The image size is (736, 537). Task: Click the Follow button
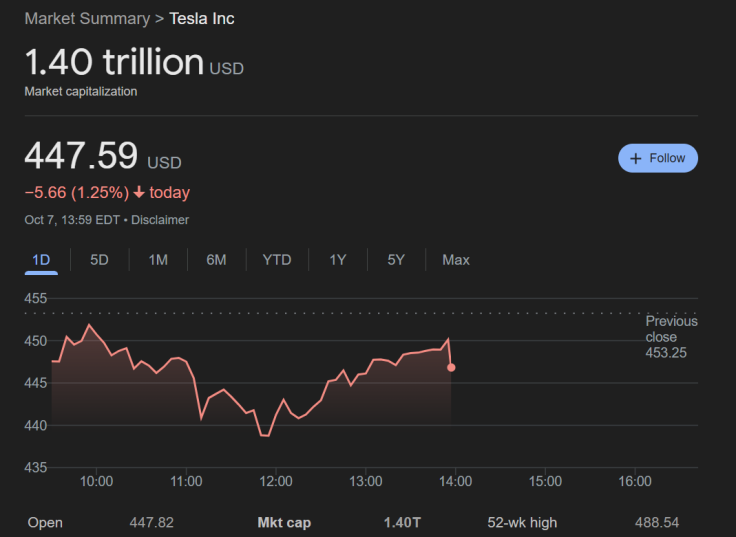point(658,158)
